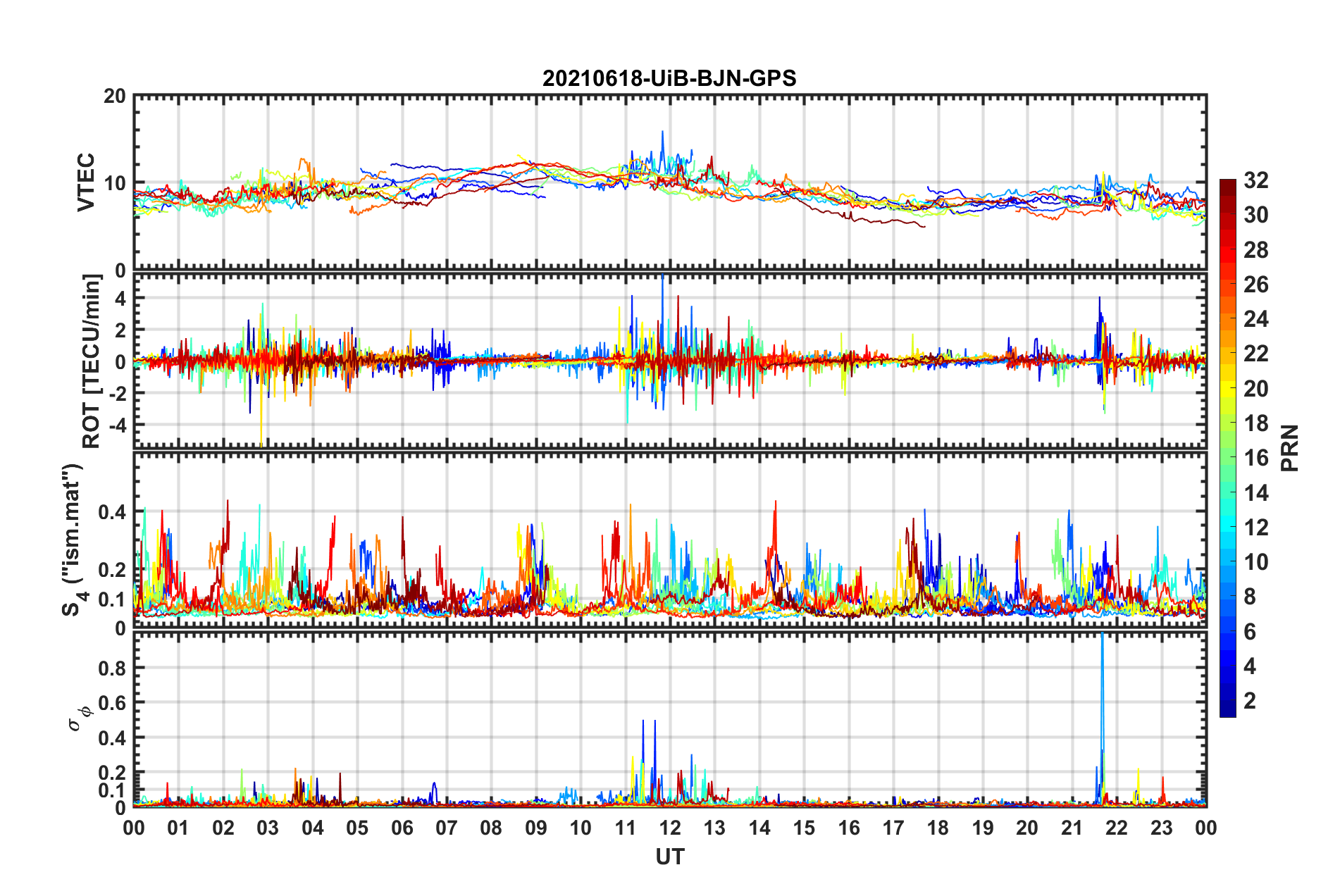Screen dimensions: 1340x896
Task: Click colorbar tick label 14
Action: coord(1255,493)
